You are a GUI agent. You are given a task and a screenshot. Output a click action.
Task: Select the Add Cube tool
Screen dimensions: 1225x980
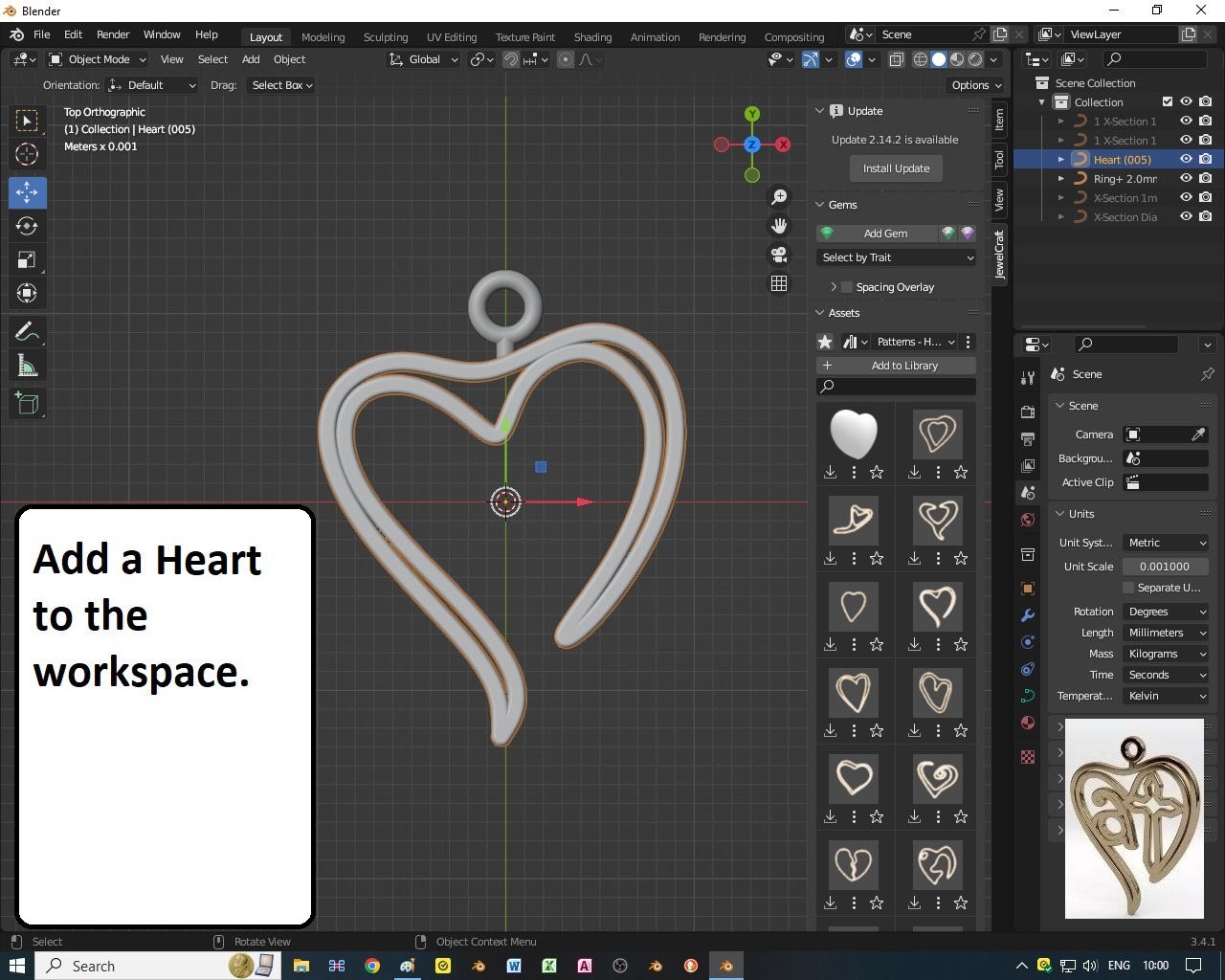tap(27, 404)
